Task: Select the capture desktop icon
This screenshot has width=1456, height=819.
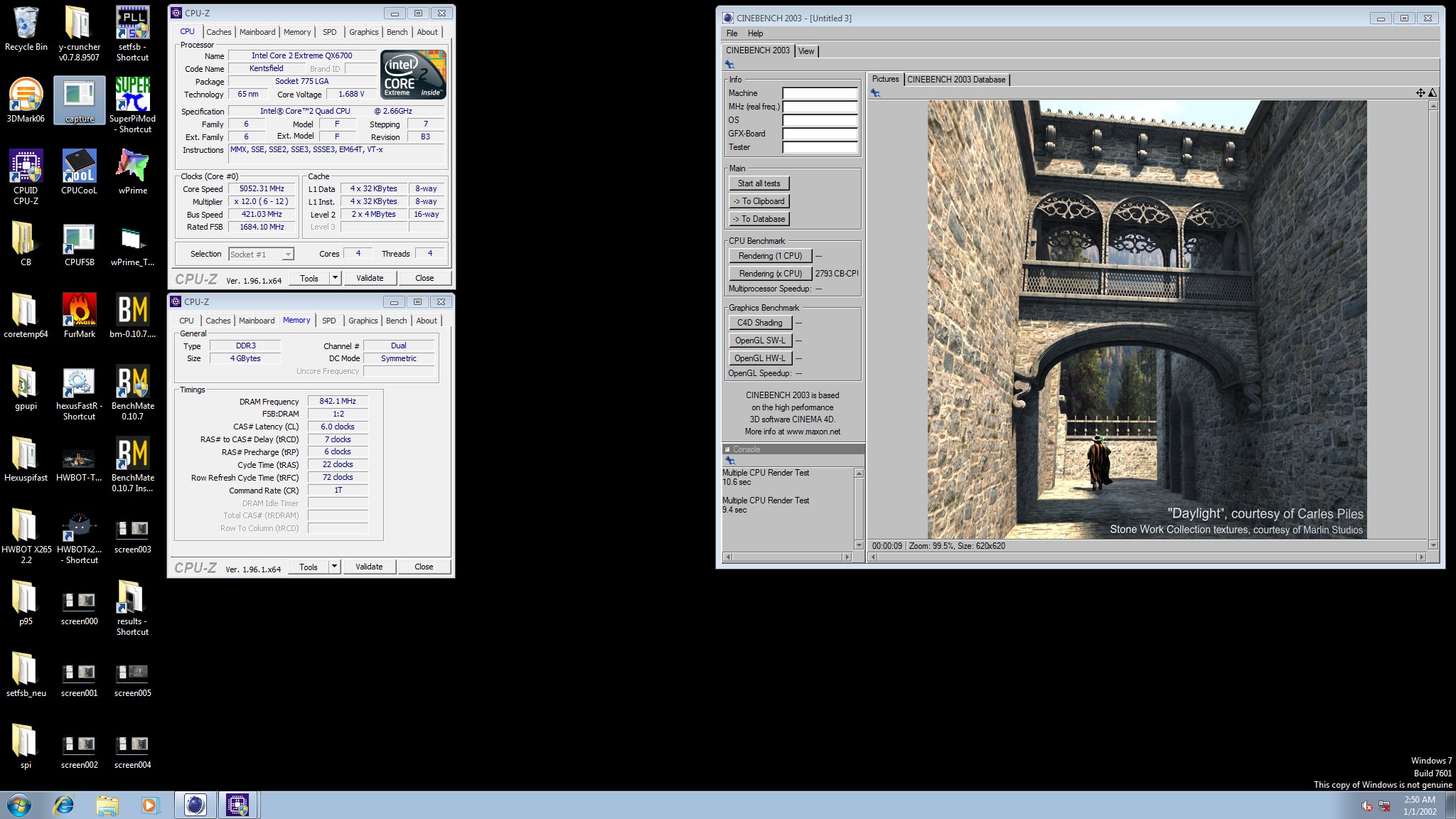Action: click(x=79, y=100)
